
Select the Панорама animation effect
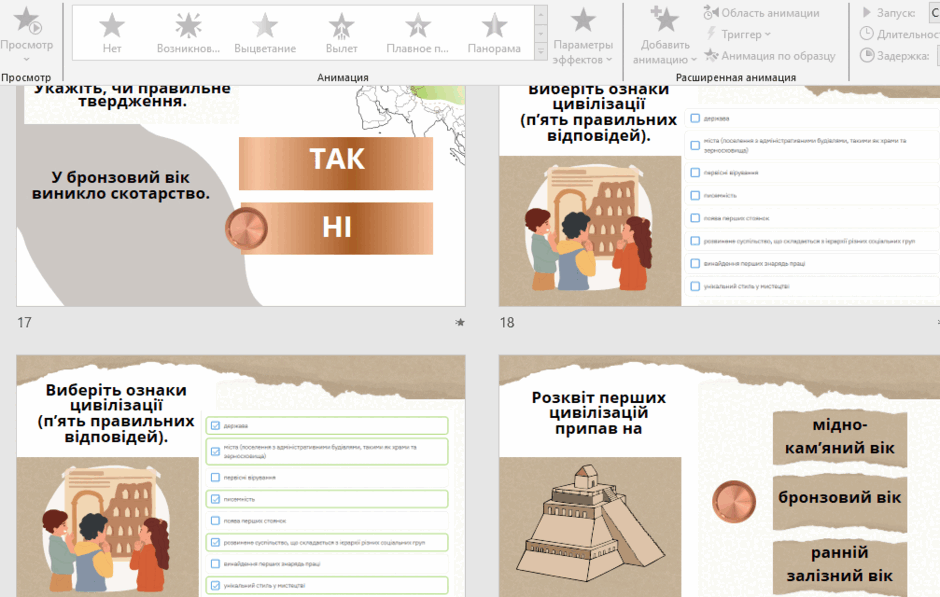(494, 33)
